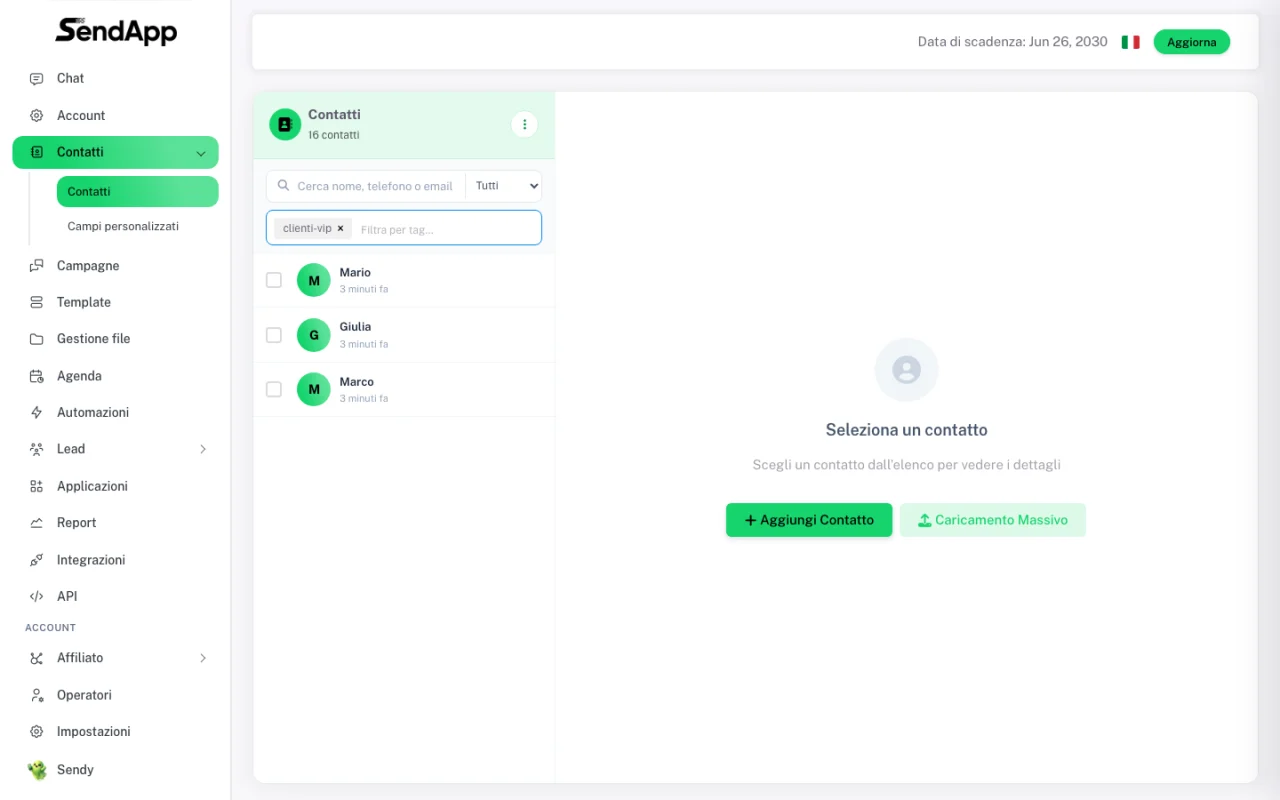
Task: Click the Account gear icon in sidebar
Action: (x=37, y=116)
